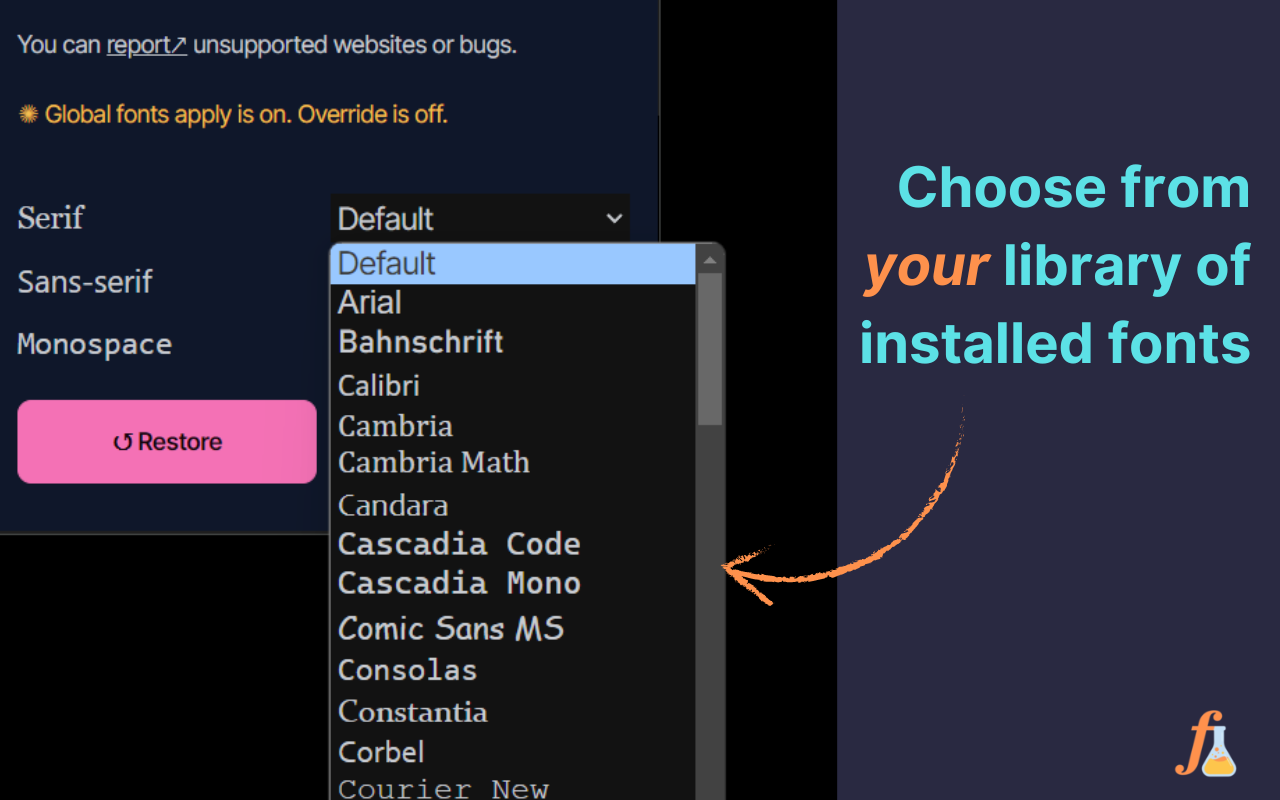Click the font flask logo icon
1280x800 pixels.
1206,744
